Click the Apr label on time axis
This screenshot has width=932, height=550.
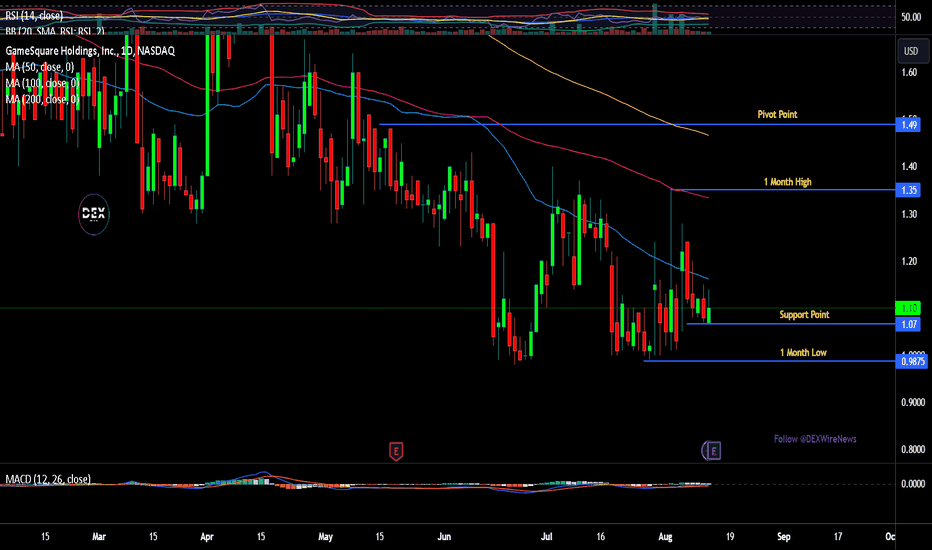[206, 536]
